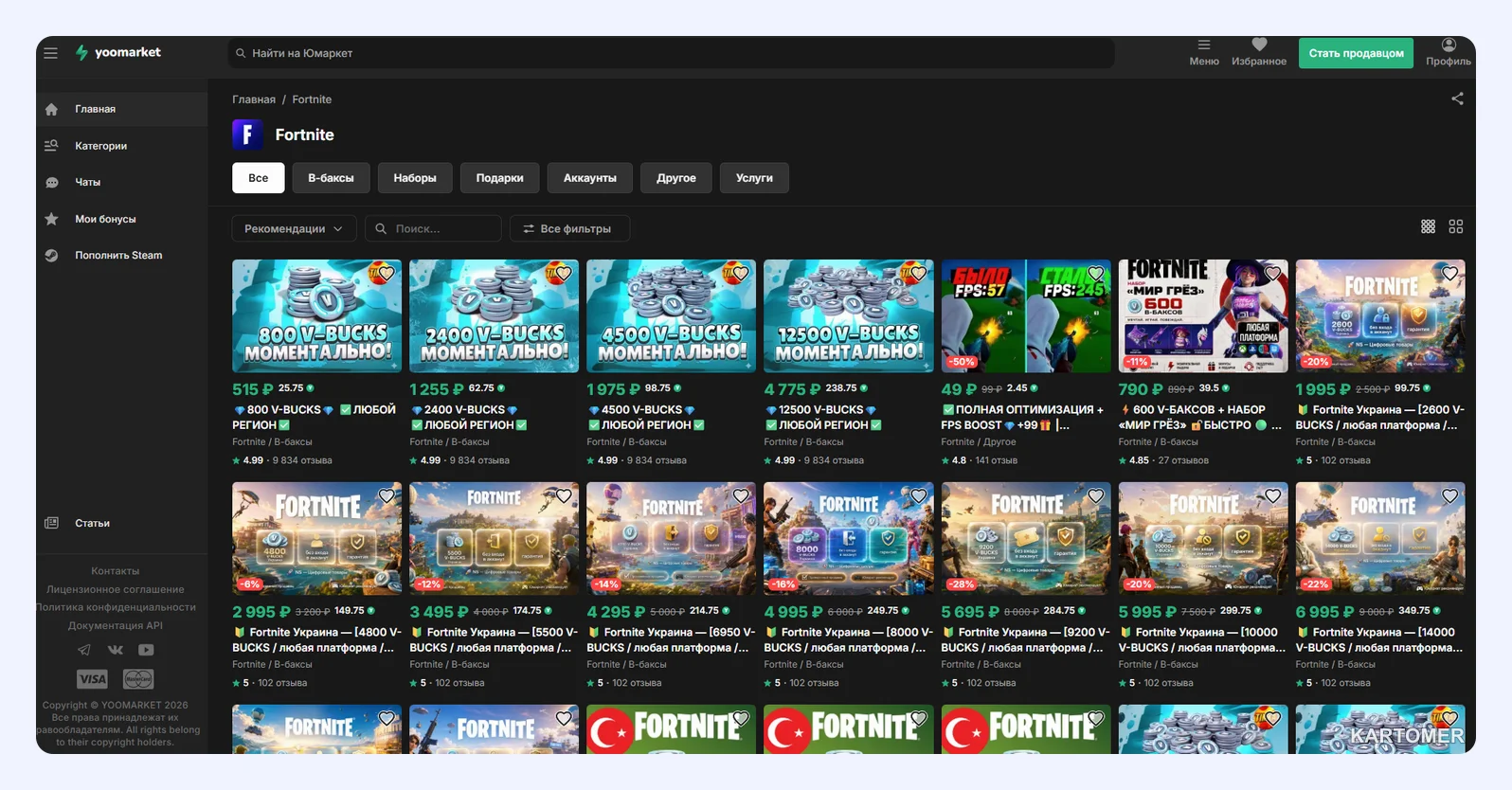The height and width of the screenshot is (790, 1512).
Task: Switch to Наборы tab
Action: pyautogui.click(x=415, y=178)
